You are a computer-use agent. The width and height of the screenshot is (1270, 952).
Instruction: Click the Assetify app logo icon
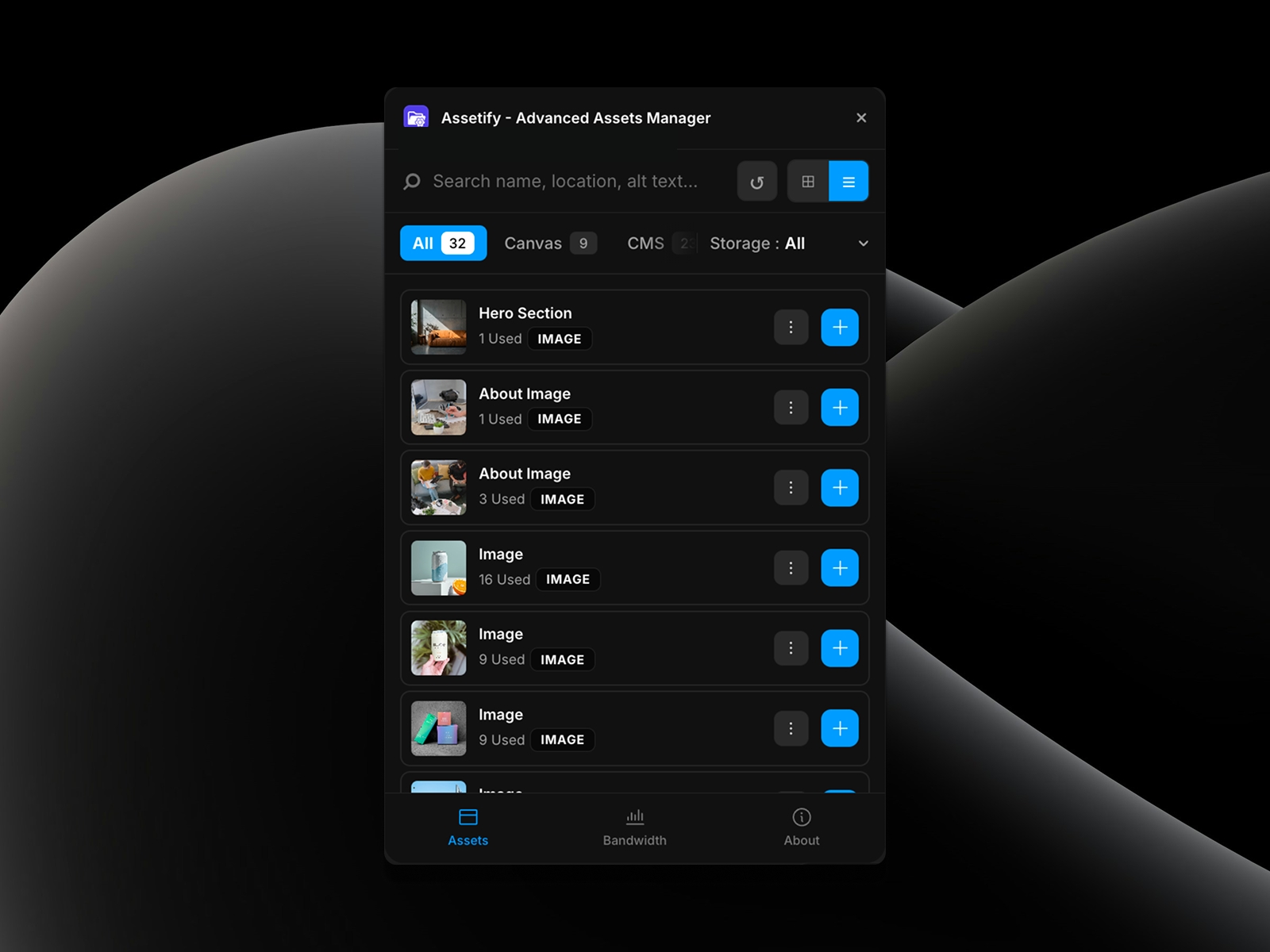[x=415, y=117]
